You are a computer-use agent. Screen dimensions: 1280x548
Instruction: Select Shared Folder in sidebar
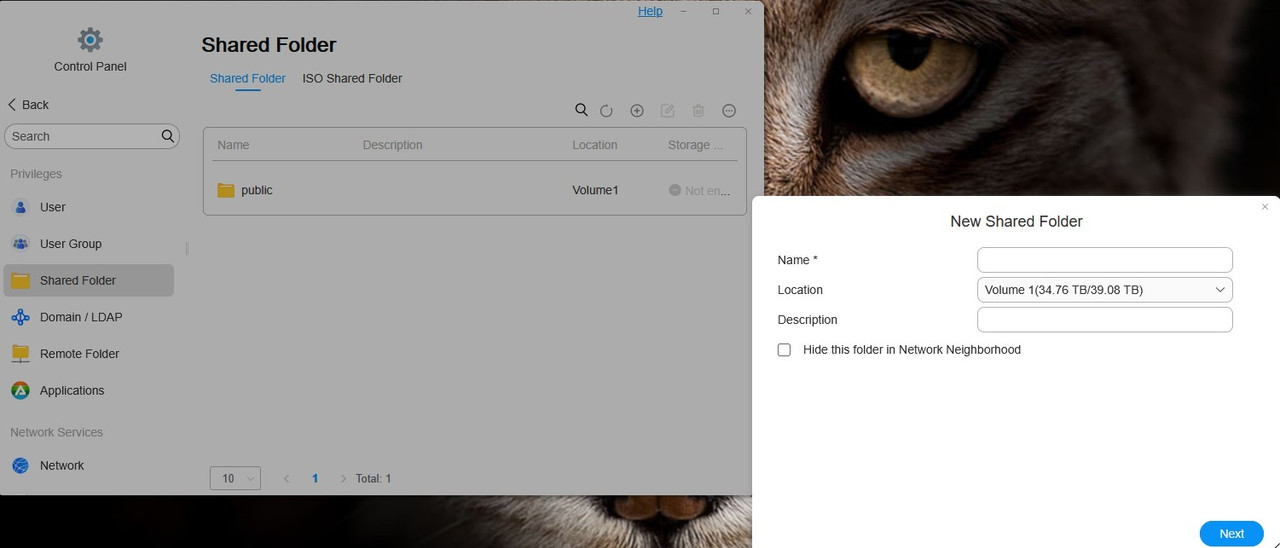pos(88,281)
